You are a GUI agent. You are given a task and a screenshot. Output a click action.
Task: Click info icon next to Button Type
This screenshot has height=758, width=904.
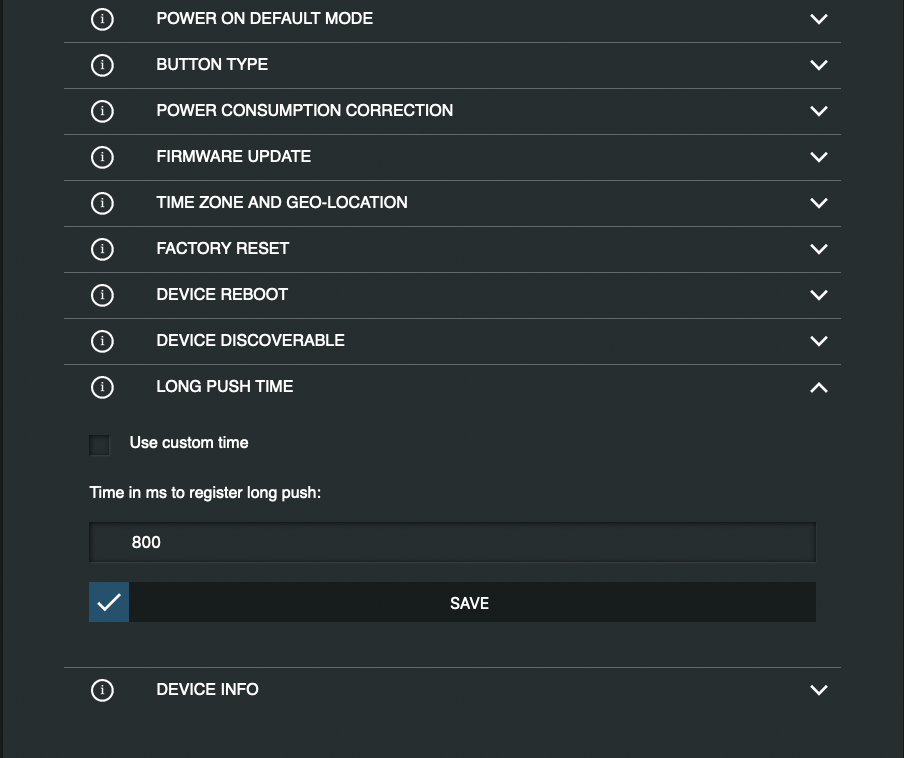coord(102,65)
